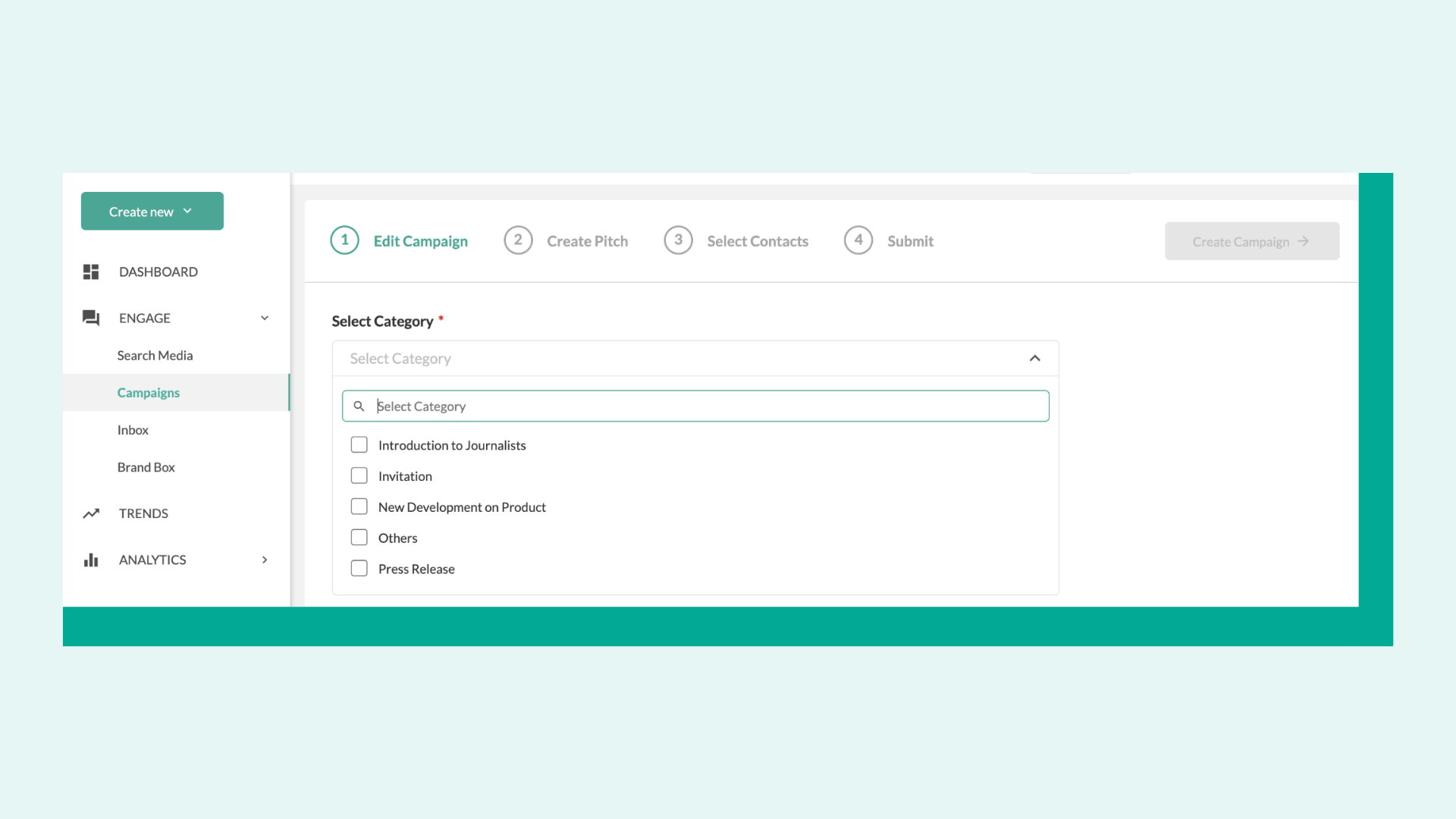This screenshot has height=819, width=1456.
Task: Click the step 4 circle
Action: (x=858, y=240)
